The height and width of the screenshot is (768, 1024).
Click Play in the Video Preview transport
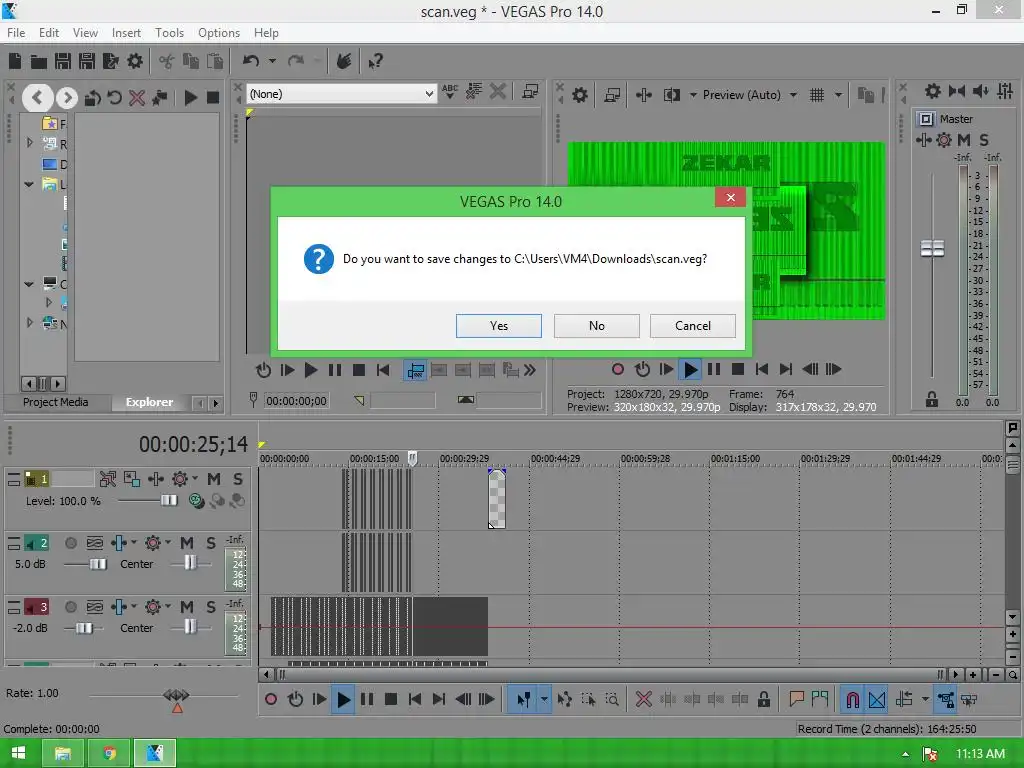click(x=690, y=370)
